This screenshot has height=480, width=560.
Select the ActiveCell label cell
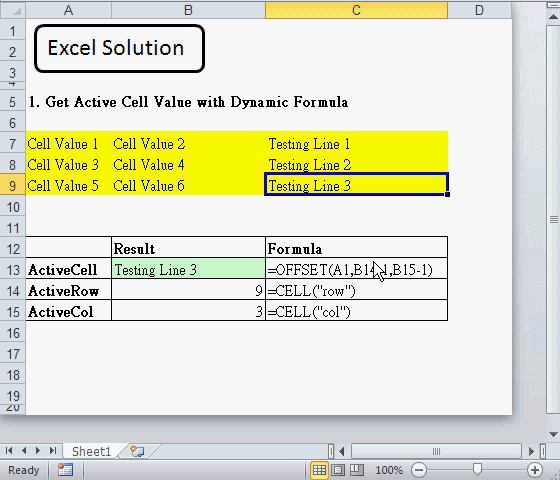pyautogui.click(x=69, y=269)
